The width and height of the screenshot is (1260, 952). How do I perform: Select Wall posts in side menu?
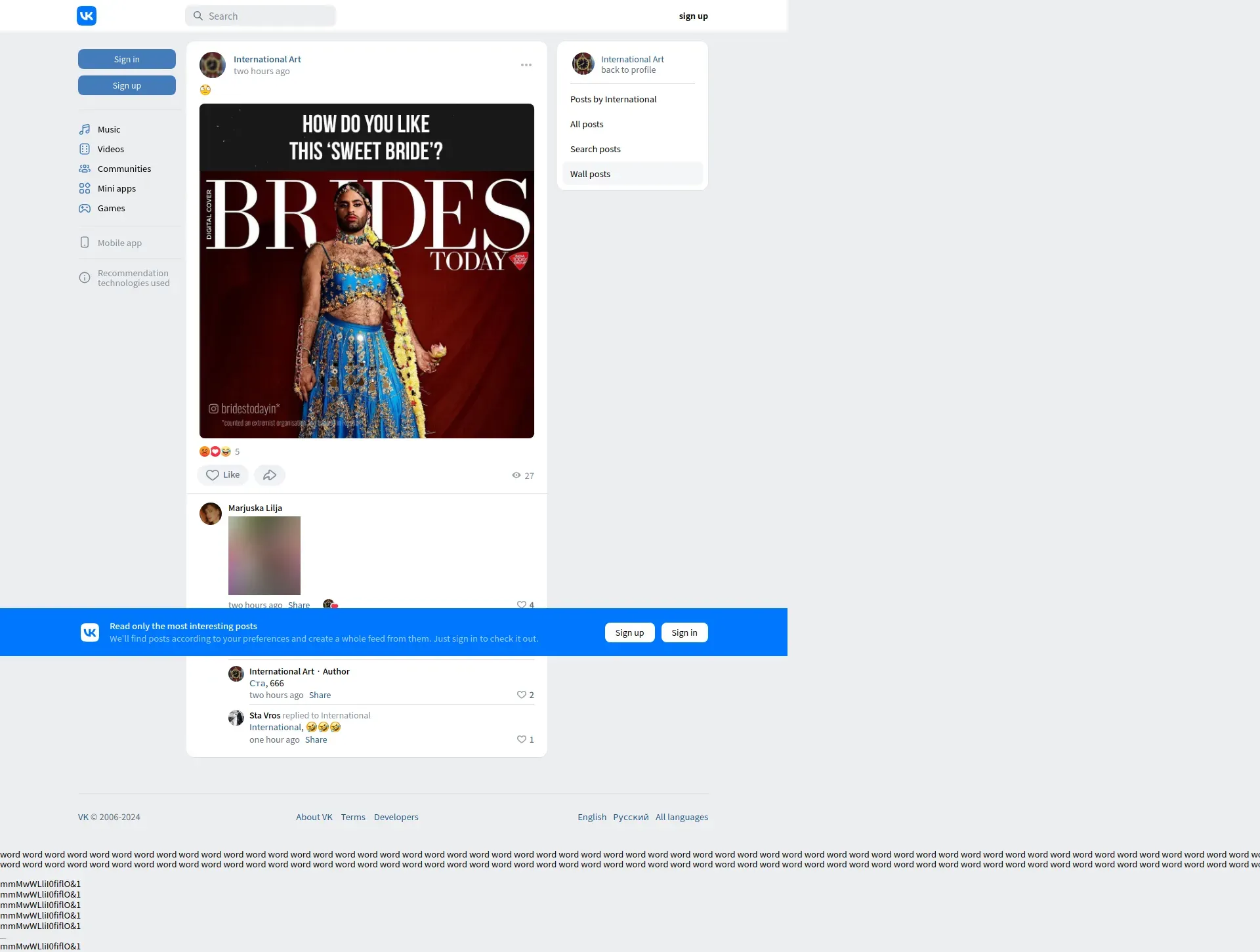pos(590,174)
